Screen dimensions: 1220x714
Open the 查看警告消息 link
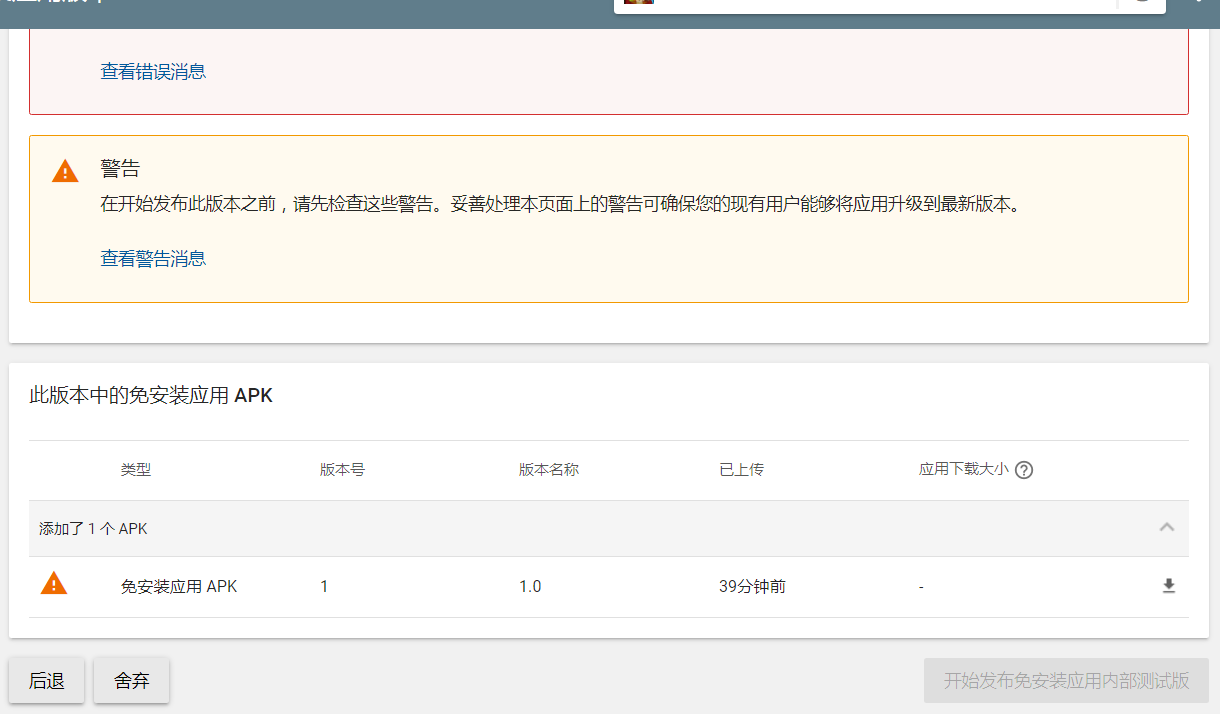pyautogui.click(x=153, y=259)
